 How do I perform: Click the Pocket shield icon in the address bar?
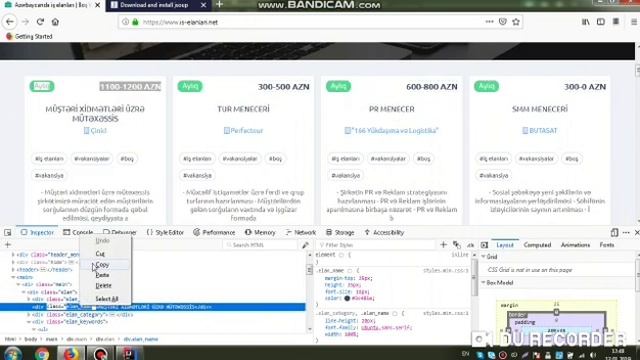[x=503, y=22]
